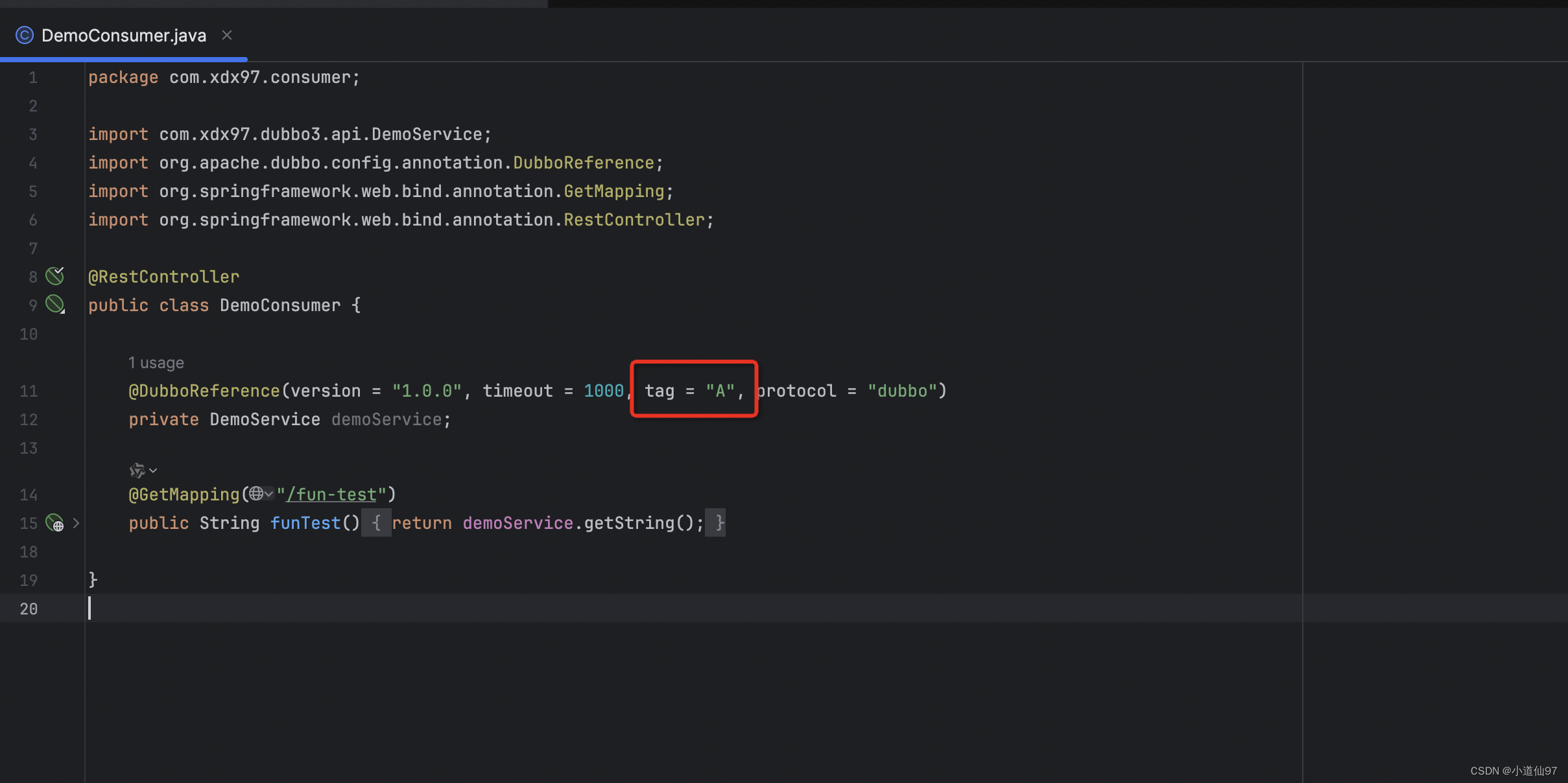Screen dimensions: 1568x783
Task: Open the inlay action dropdown above @GetMapping
Action: tap(143, 470)
